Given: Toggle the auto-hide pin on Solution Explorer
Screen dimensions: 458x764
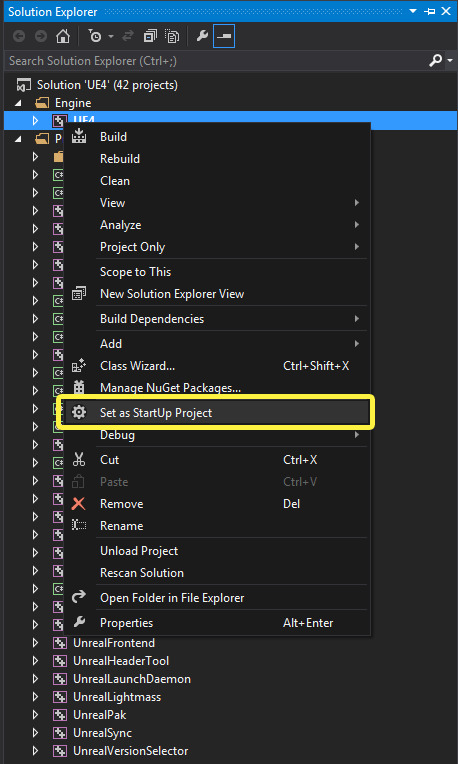Looking at the screenshot, I should (x=430, y=11).
